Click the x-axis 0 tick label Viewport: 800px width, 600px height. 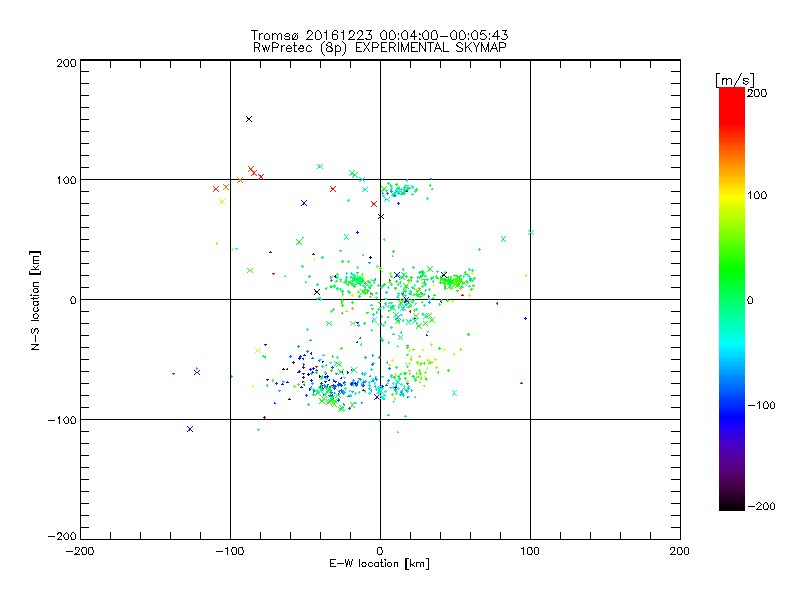380,550
